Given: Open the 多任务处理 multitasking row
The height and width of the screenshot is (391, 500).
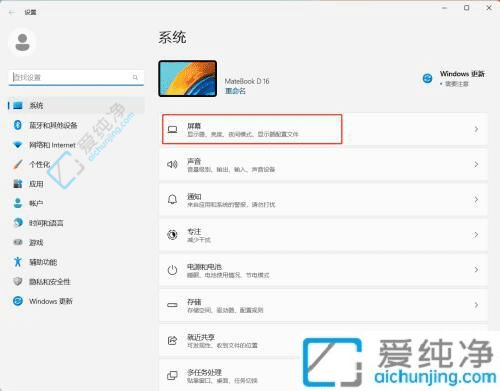Looking at the screenshot, I should click(x=323, y=375).
